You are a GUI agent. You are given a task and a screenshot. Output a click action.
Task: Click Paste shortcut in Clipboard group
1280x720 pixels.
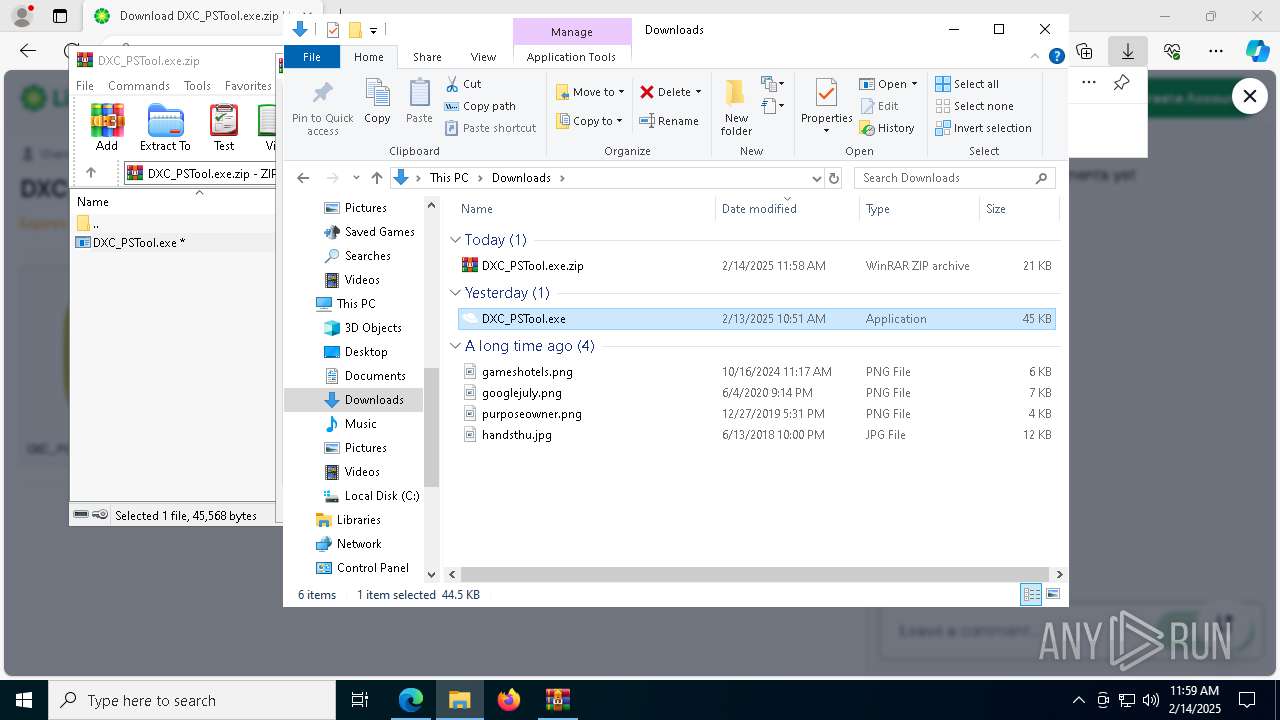click(490, 128)
